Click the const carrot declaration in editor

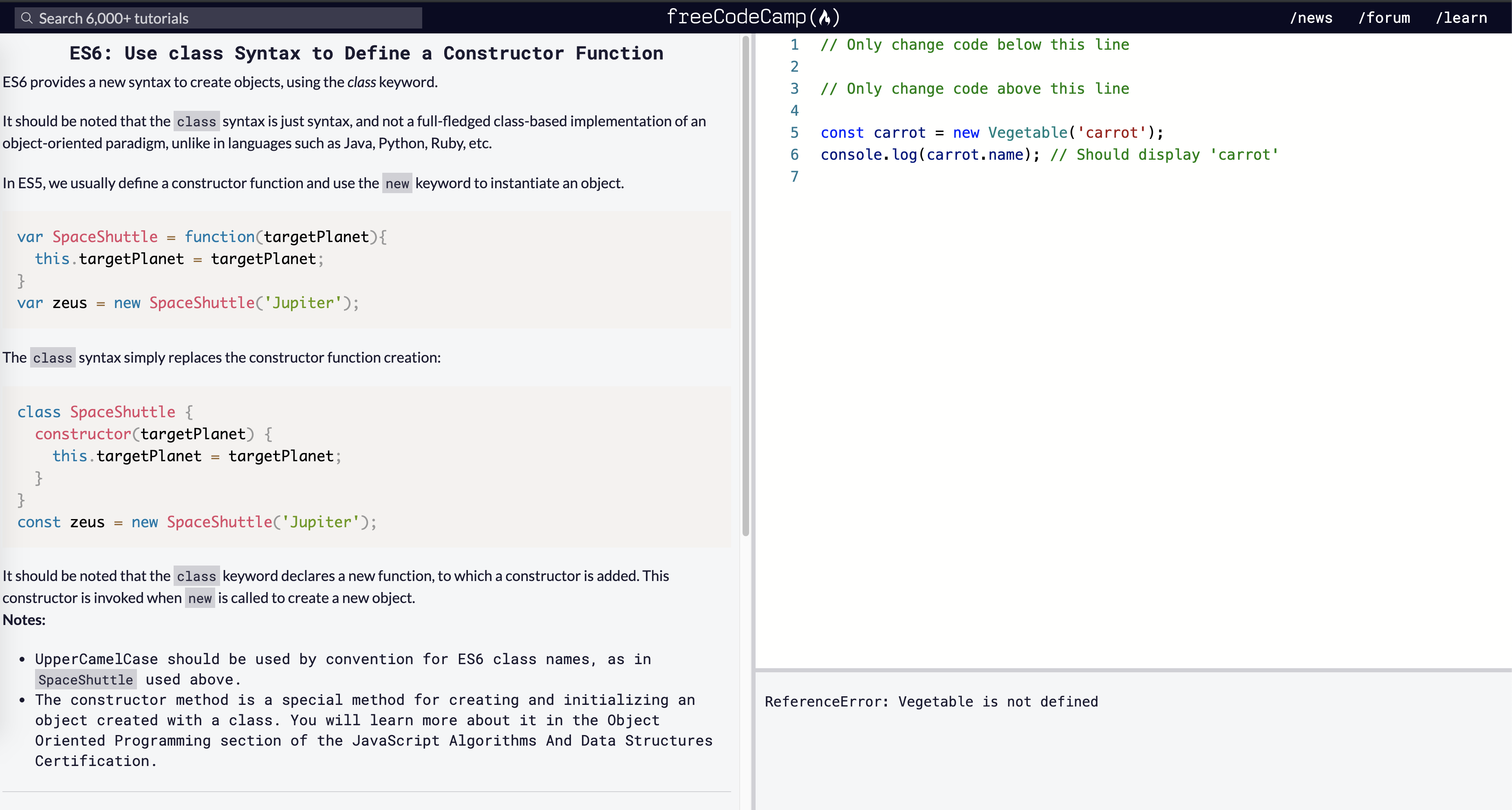[992, 133]
